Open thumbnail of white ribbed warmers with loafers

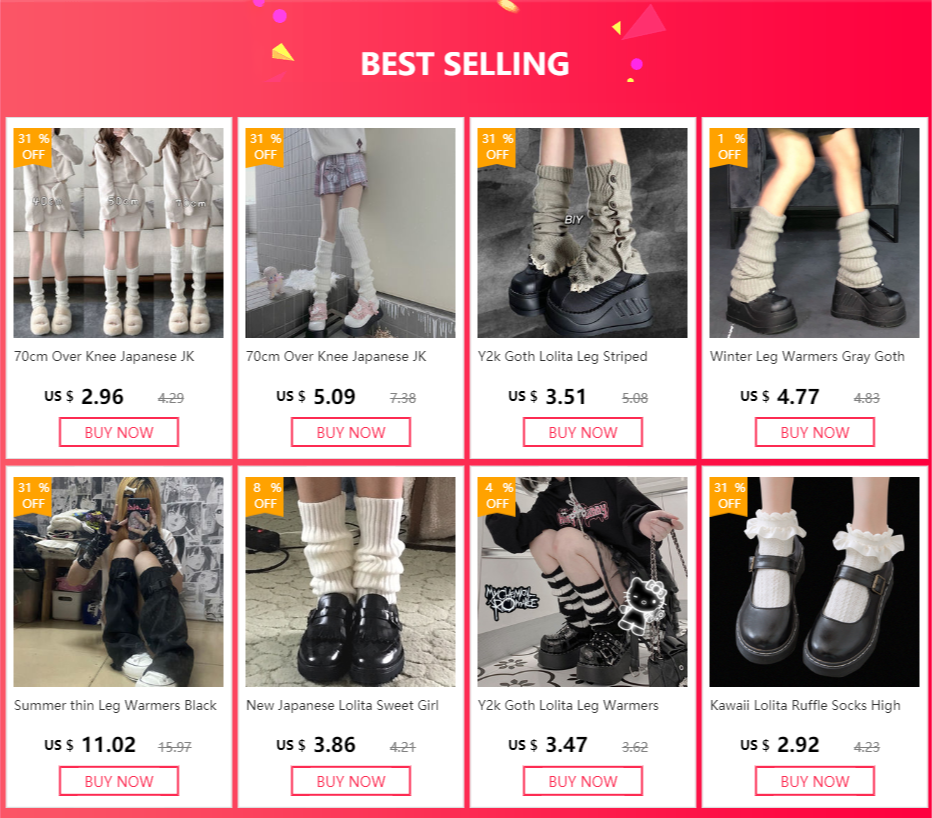click(x=351, y=582)
